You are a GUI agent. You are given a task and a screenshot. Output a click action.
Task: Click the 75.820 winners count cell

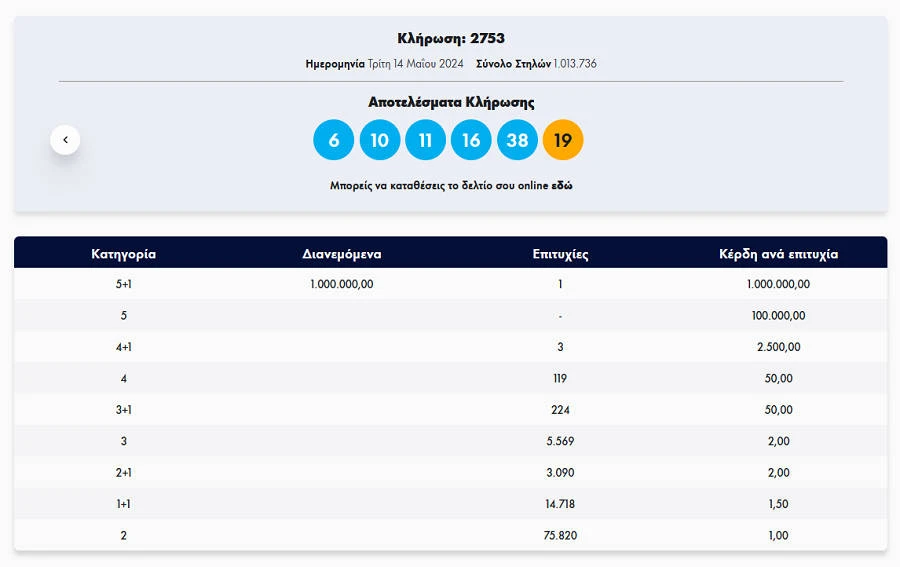tap(560, 535)
